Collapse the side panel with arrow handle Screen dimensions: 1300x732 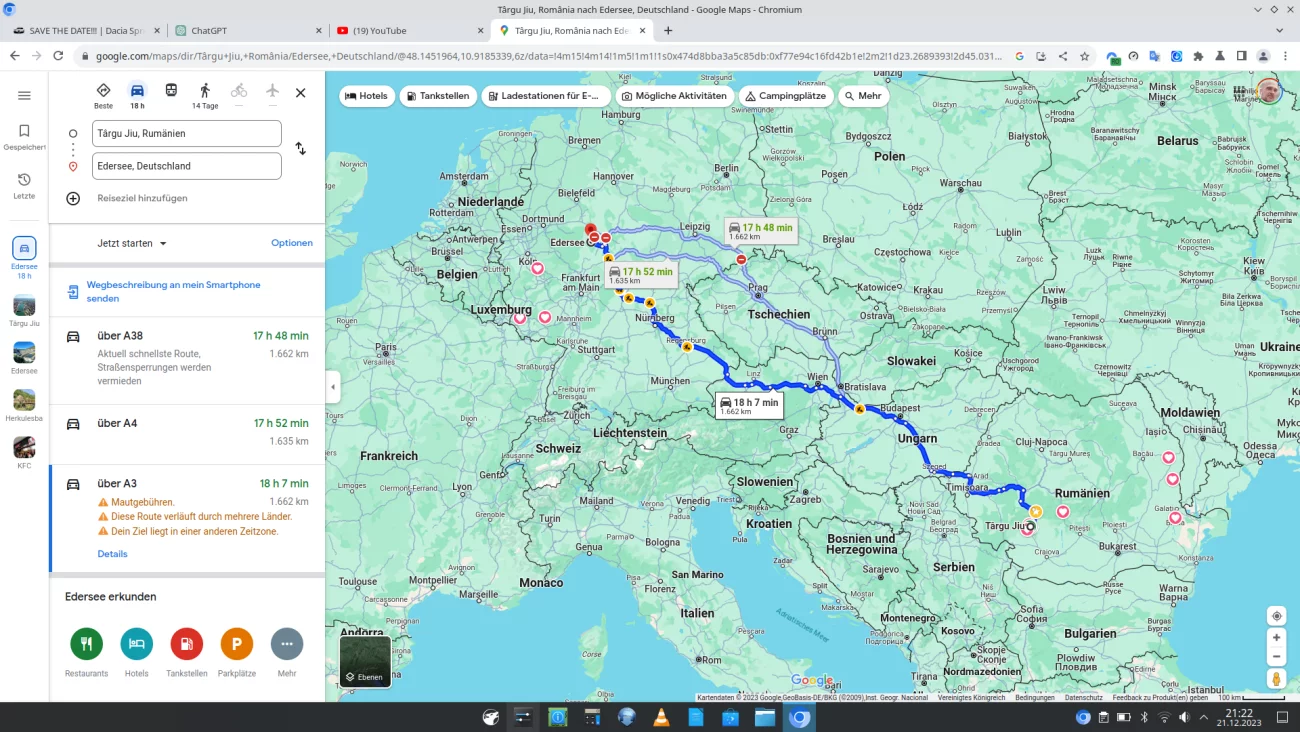click(333, 387)
